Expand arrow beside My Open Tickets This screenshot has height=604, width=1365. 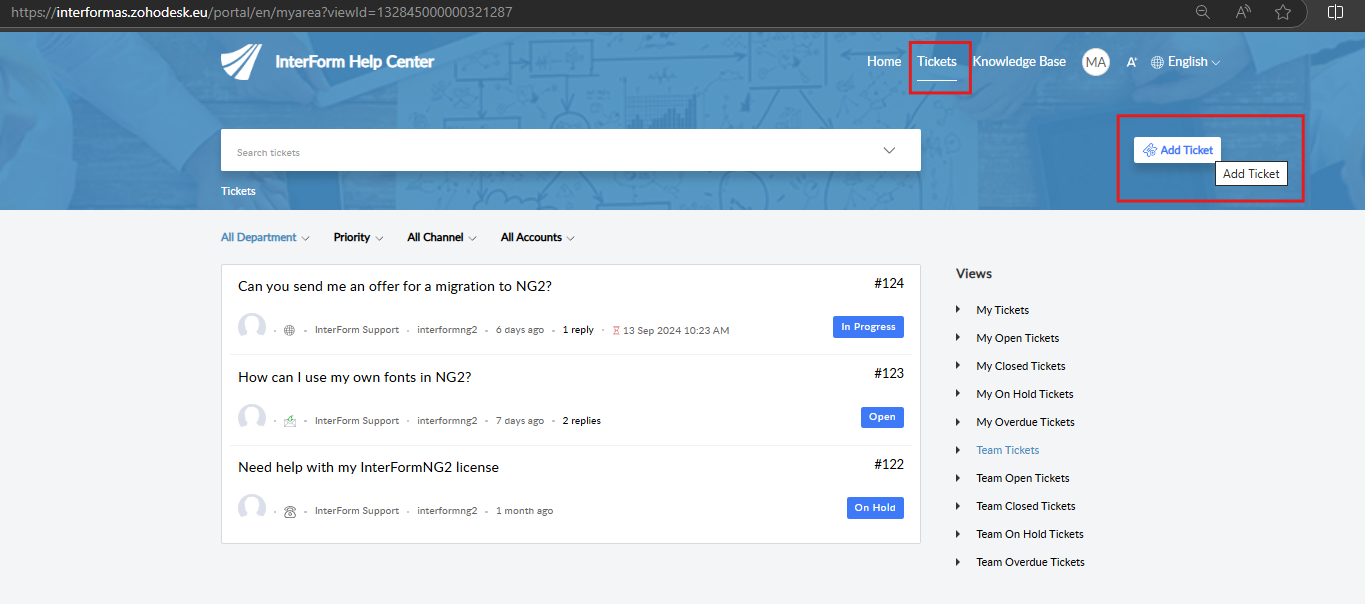pyautogui.click(x=958, y=338)
